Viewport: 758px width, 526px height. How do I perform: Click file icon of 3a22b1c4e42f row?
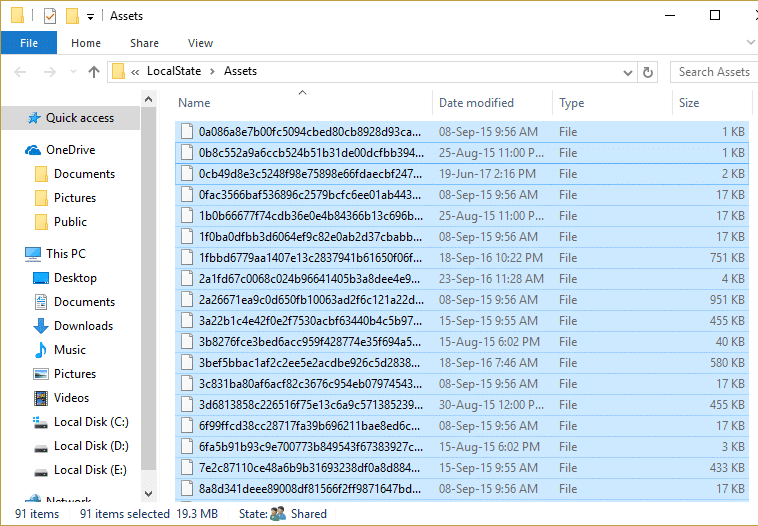click(x=187, y=321)
